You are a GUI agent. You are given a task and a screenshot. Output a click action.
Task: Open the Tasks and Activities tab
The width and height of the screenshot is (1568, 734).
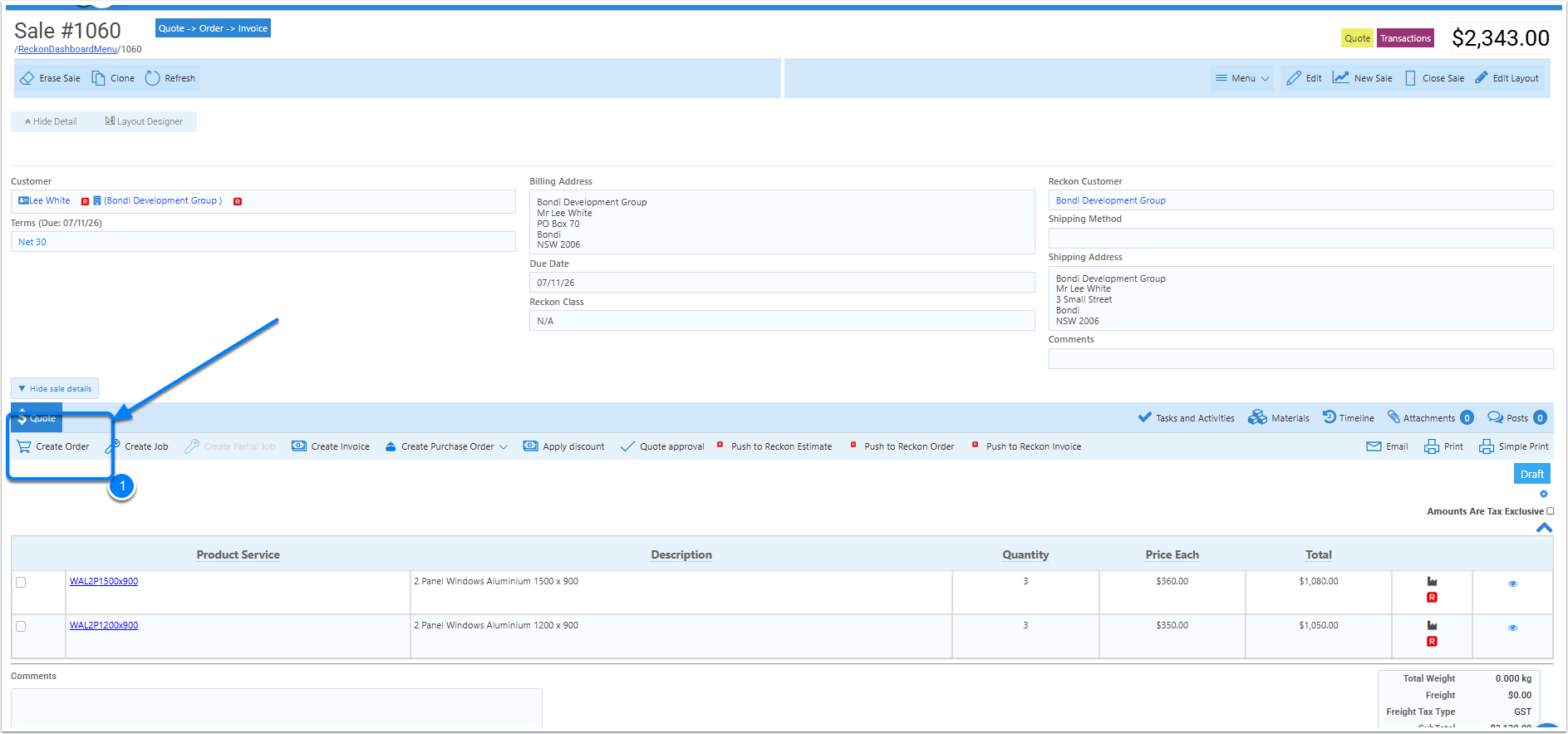pos(1186,418)
